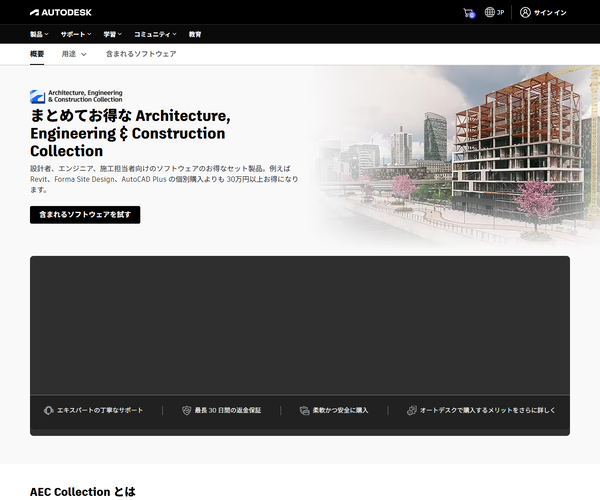
Task: Open the shopping cart icon
Action: [x=469, y=13]
